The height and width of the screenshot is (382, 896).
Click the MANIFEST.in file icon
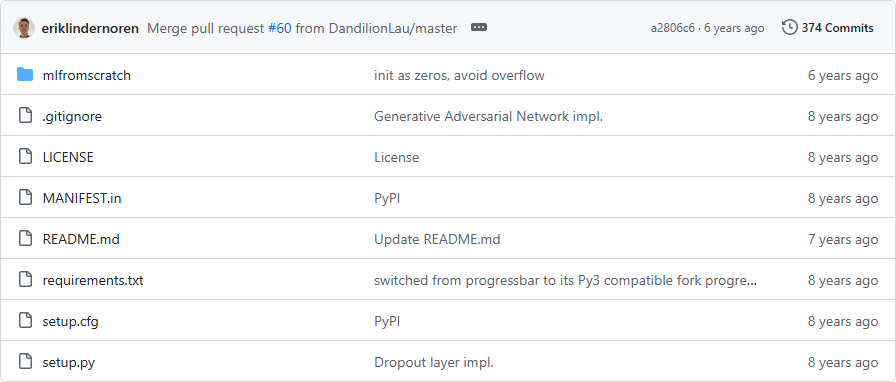(x=25, y=198)
